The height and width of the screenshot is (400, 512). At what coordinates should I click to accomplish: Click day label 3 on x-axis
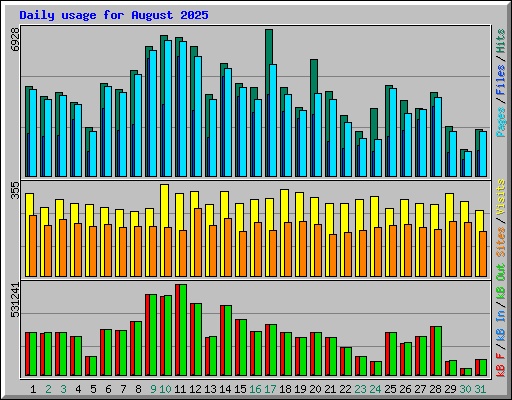pyautogui.click(x=63, y=389)
